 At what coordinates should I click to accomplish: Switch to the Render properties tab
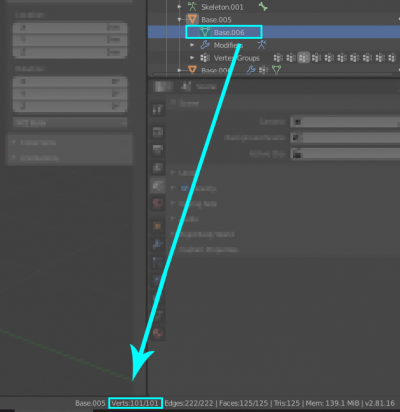click(158, 132)
